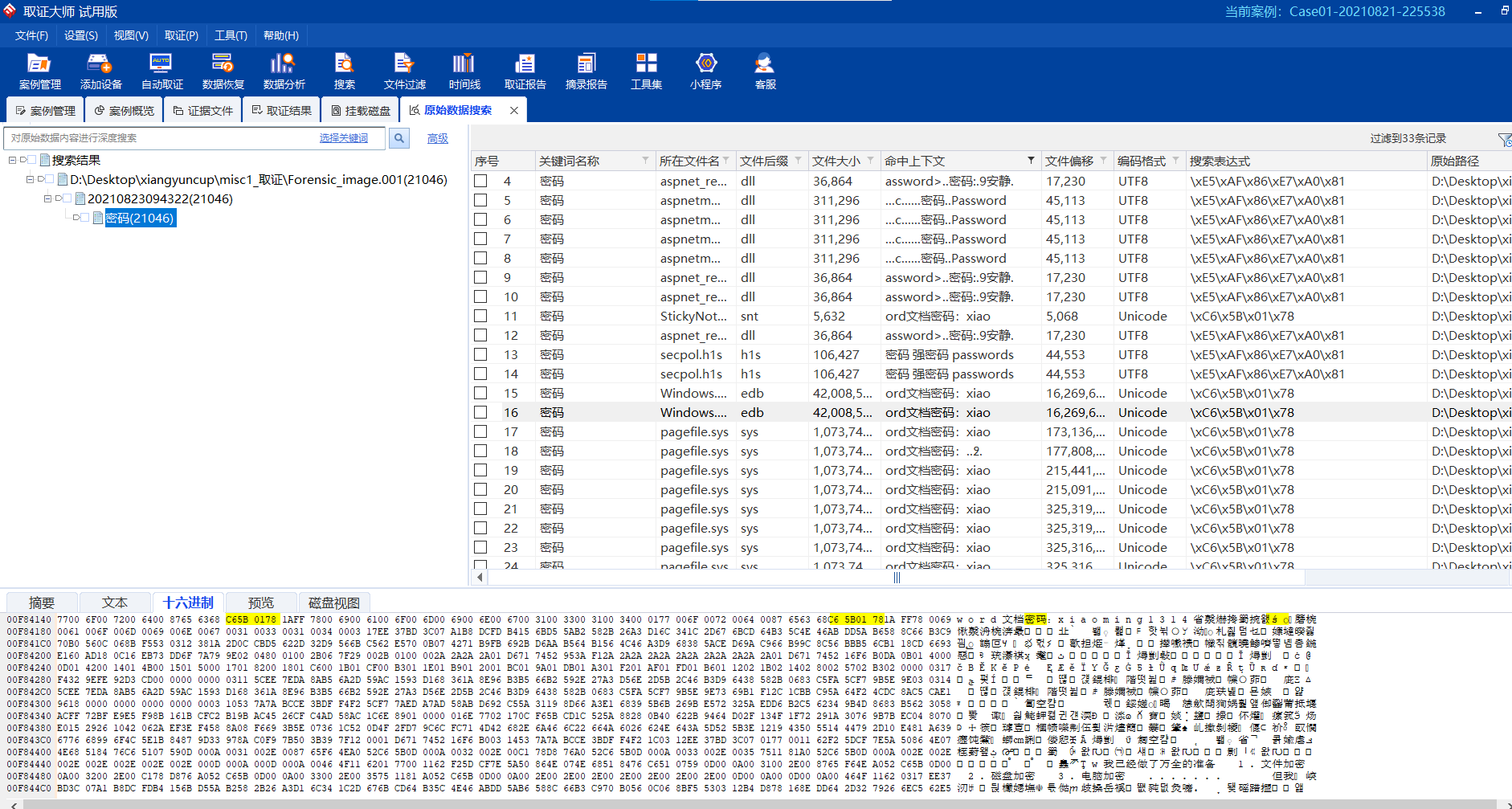The width and height of the screenshot is (1512, 809).
Task: Start 自动取证 auto forensics tool
Action: point(161,71)
